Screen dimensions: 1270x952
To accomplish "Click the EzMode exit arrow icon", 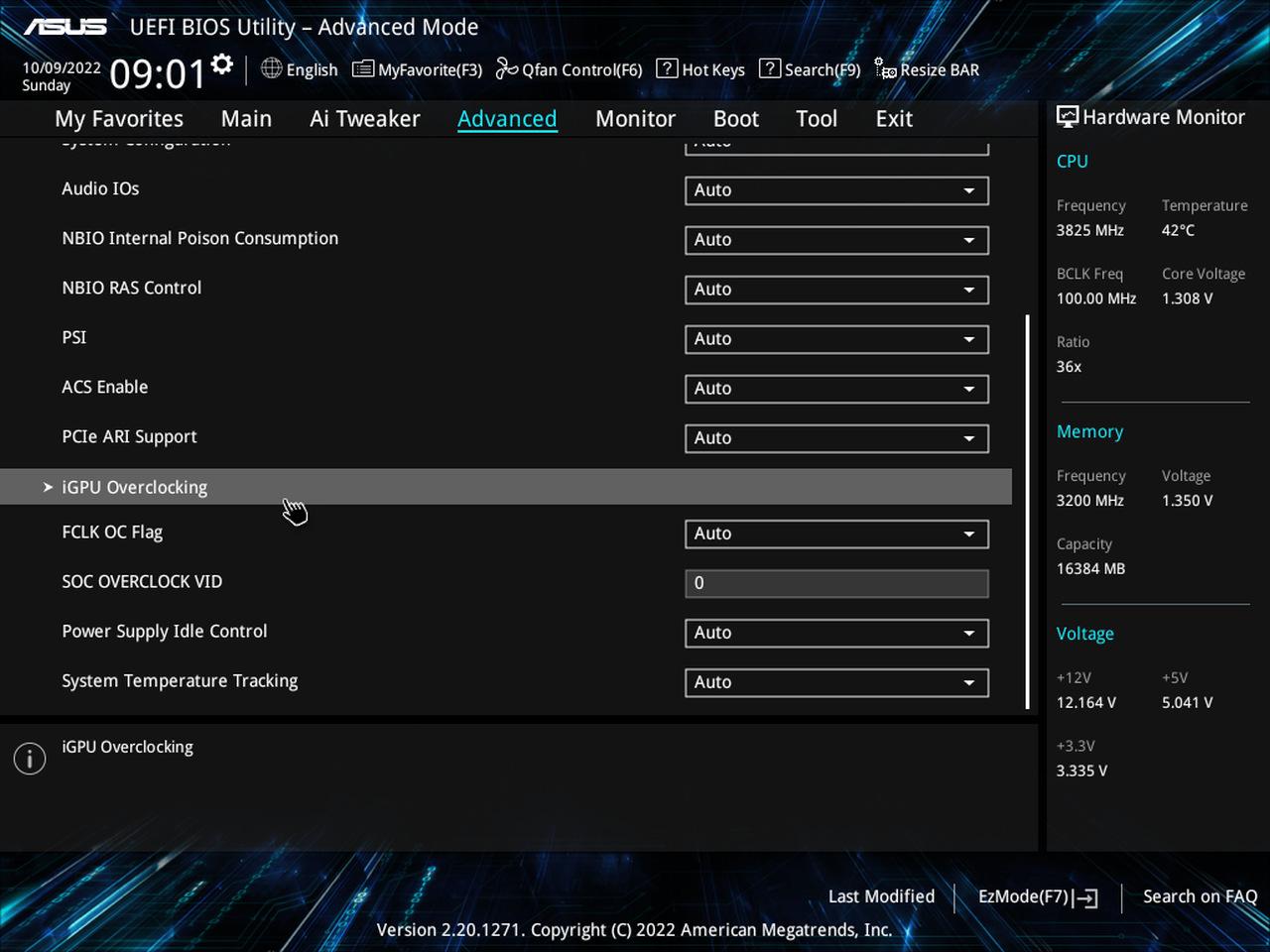I will (1085, 897).
